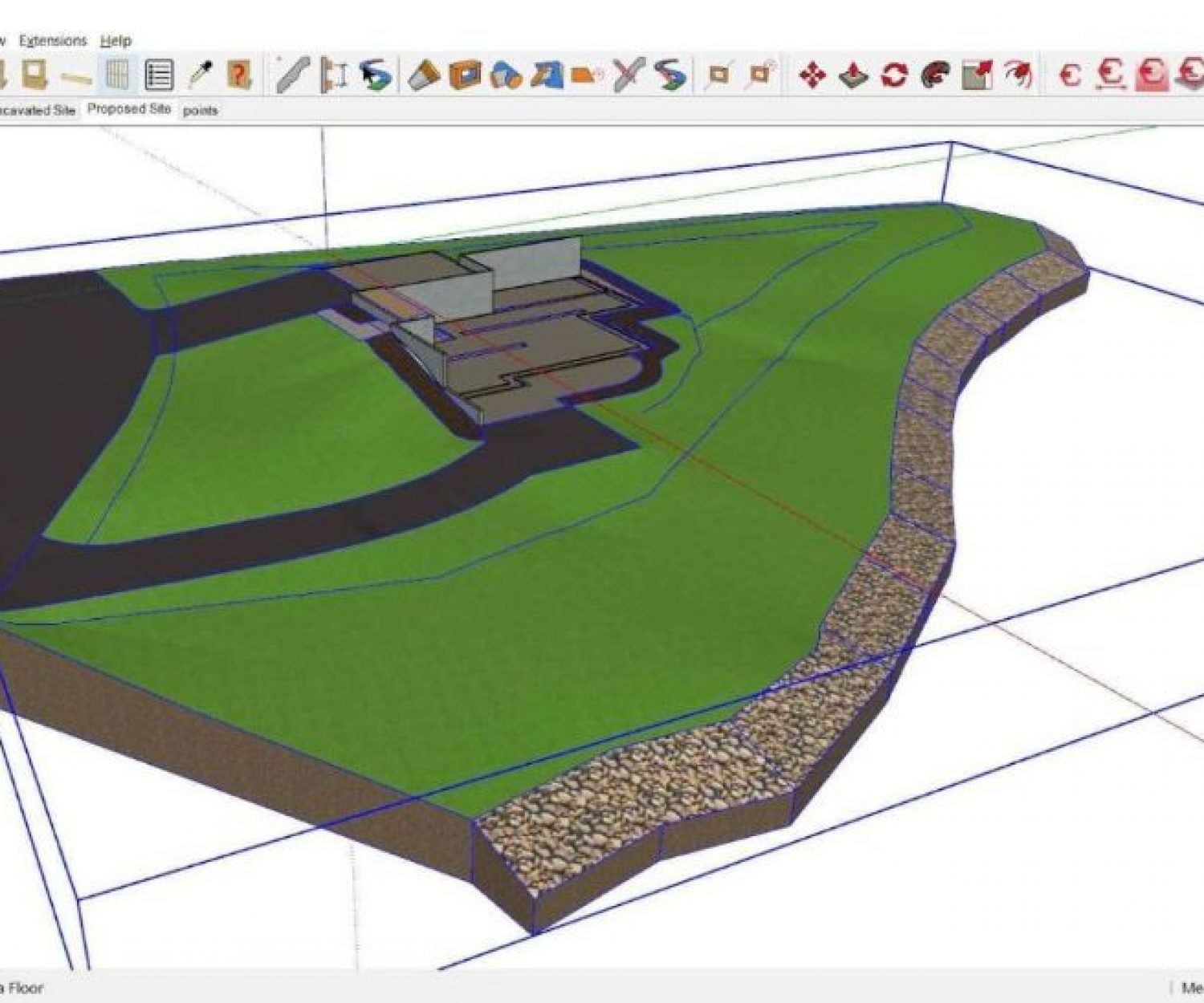Select the gray chisel-shaped drawing tool
The width and height of the screenshot is (1204, 1003).
293,74
